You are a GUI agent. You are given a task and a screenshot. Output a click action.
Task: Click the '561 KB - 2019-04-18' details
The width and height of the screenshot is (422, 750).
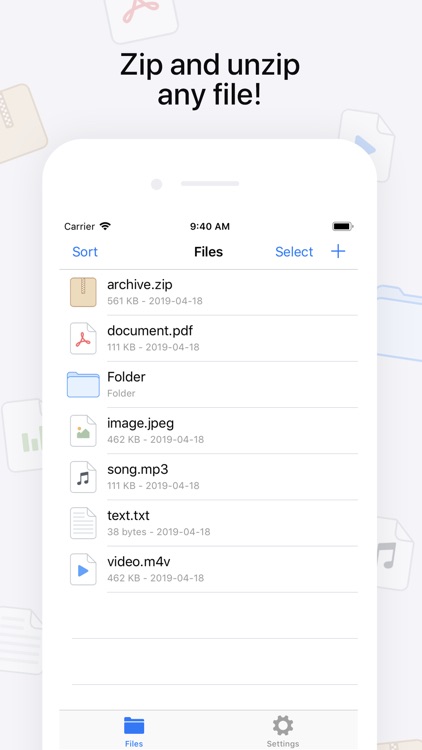(x=155, y=301)
